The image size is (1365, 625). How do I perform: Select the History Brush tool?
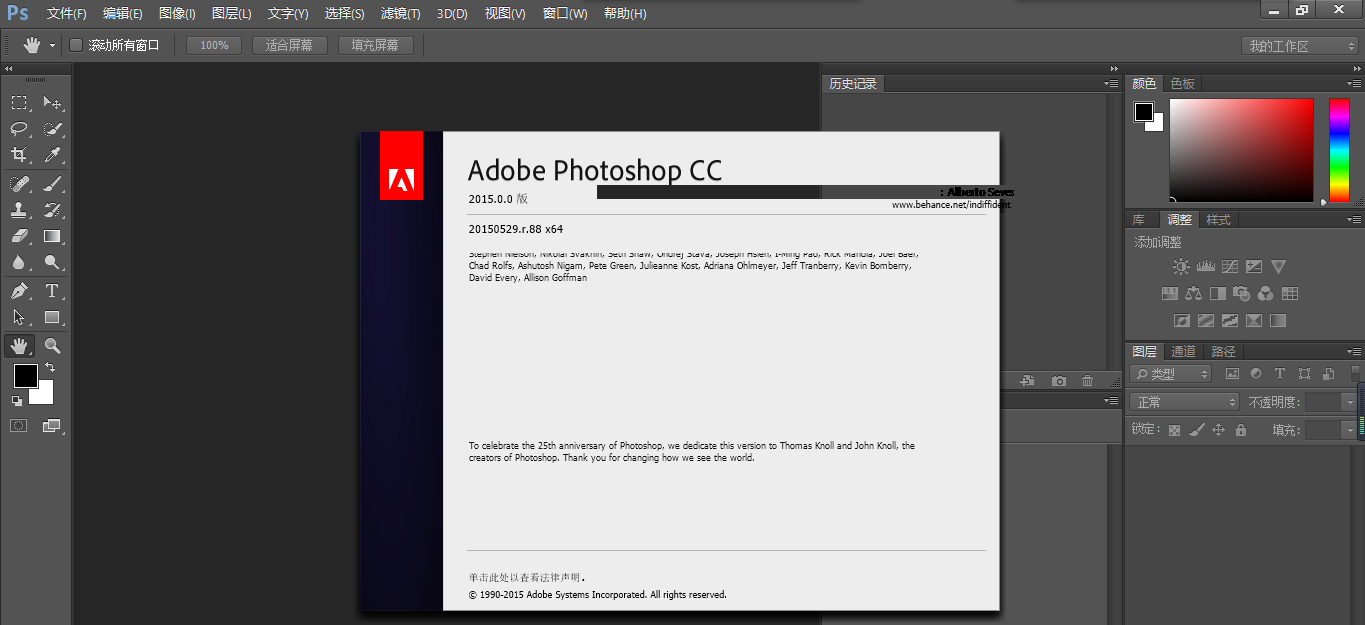(x=52, y=210)
